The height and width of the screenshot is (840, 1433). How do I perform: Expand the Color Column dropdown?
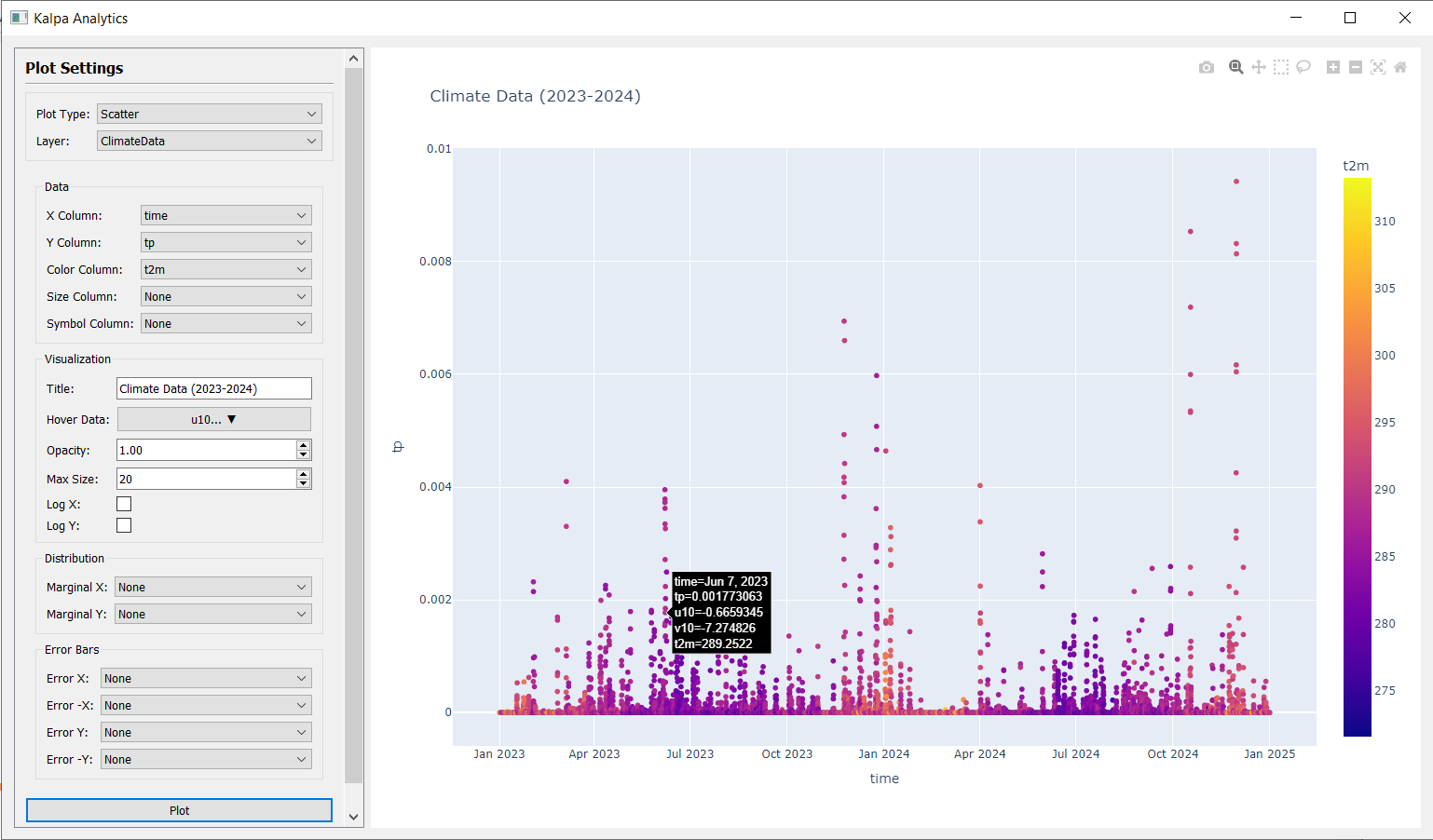coord(225,269)
